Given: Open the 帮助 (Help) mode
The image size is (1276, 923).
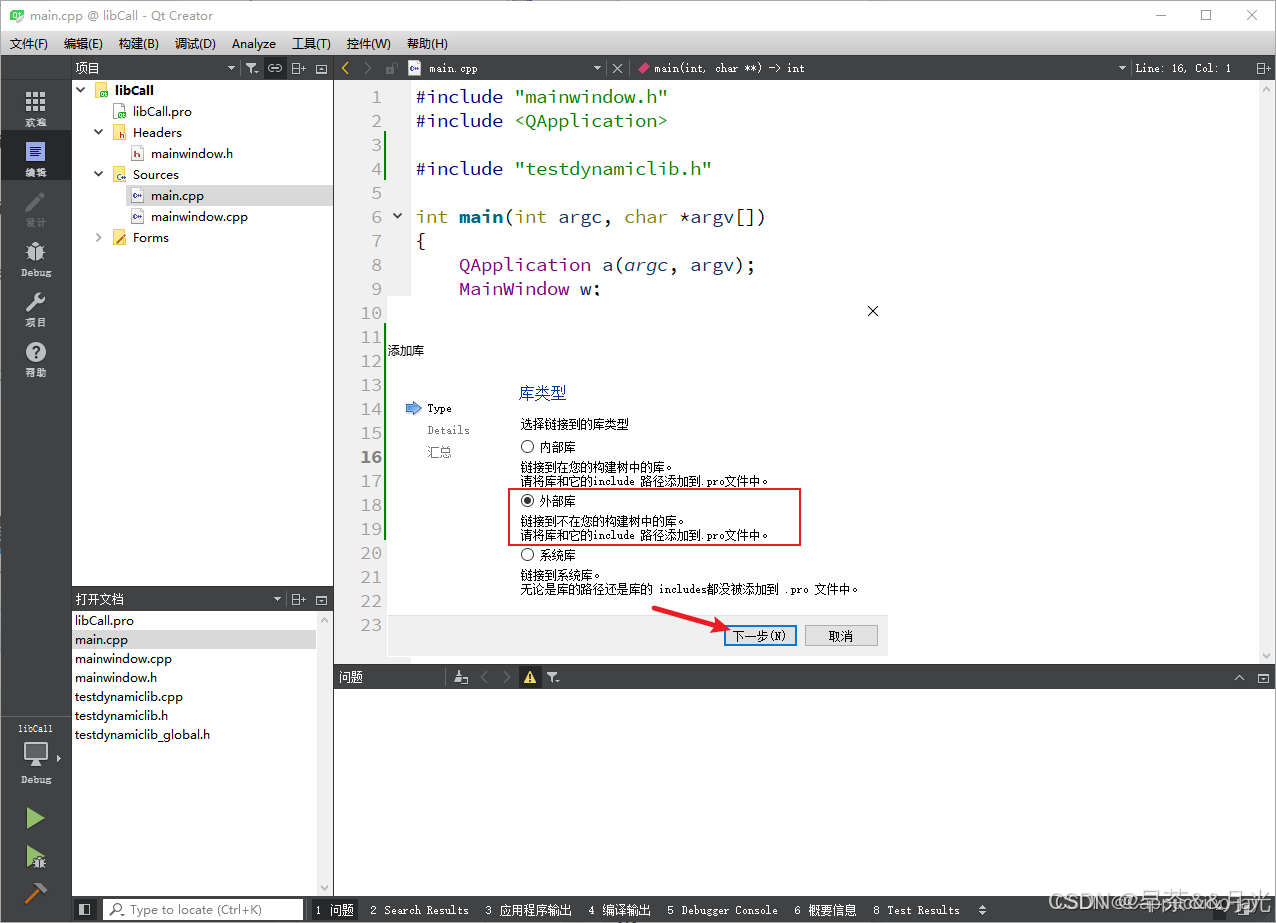Looking at the screenshot, I should [36, 358].
